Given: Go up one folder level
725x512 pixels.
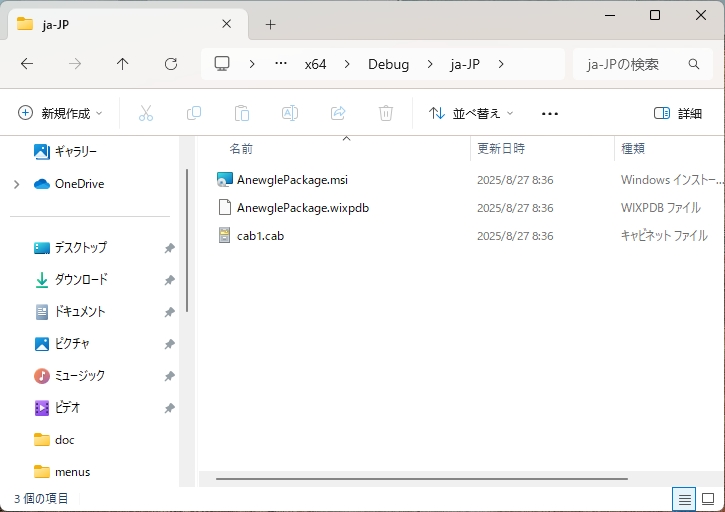Looking at the screenshot, I should tap(123, 64).
